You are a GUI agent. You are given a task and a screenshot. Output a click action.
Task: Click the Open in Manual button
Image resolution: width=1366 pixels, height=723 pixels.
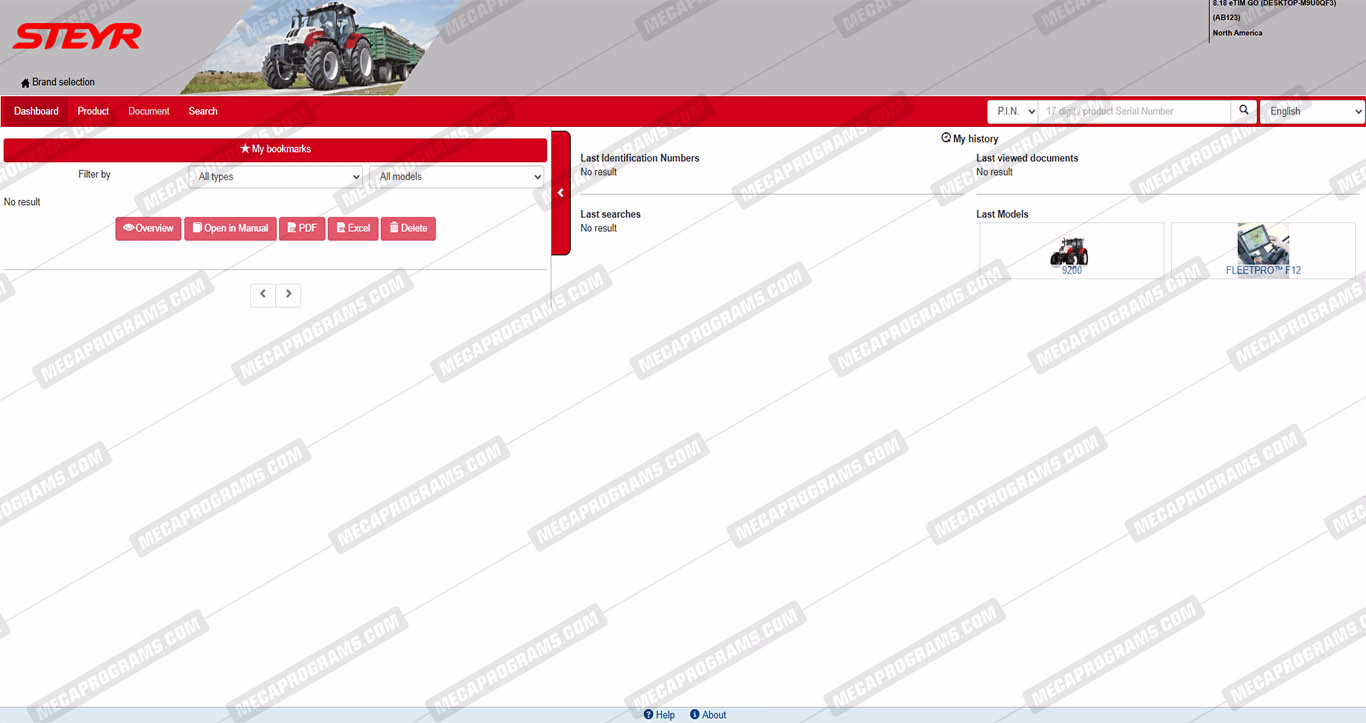click(x=230, y=228)
